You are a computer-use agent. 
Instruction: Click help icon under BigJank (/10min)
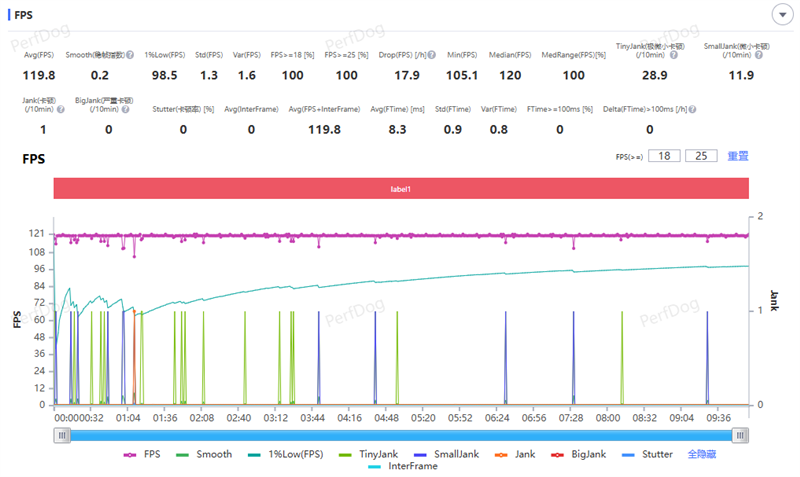coord(127,109)
